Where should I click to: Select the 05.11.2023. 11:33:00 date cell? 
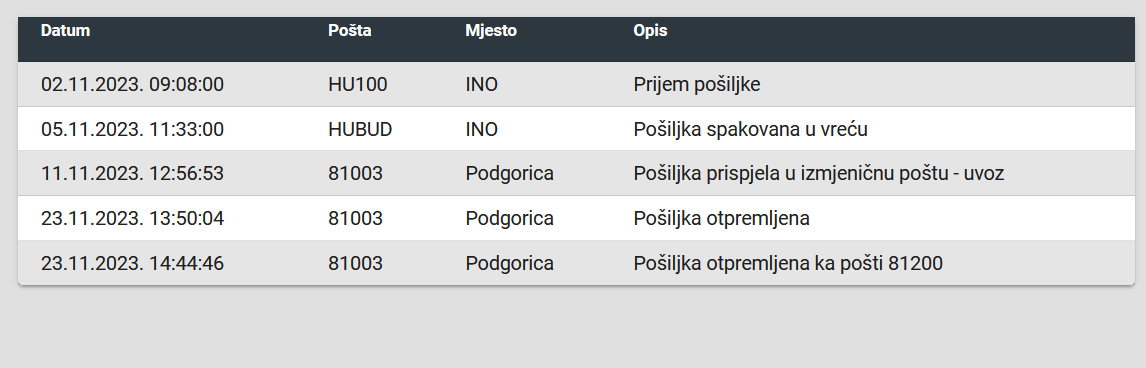132,129
